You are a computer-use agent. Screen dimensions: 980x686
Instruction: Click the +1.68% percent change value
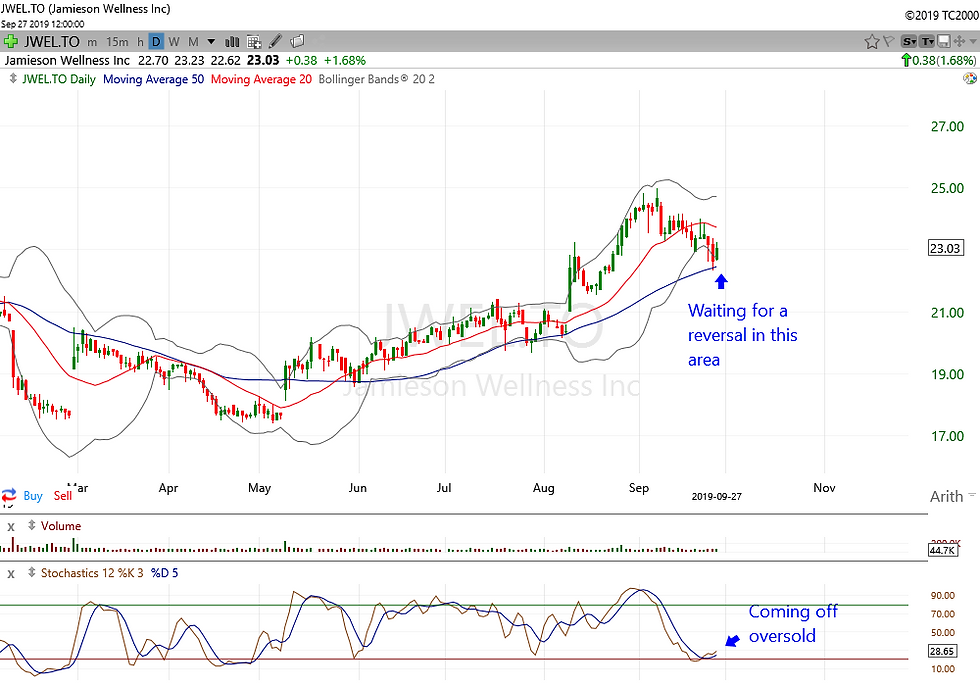coord(345,60)
